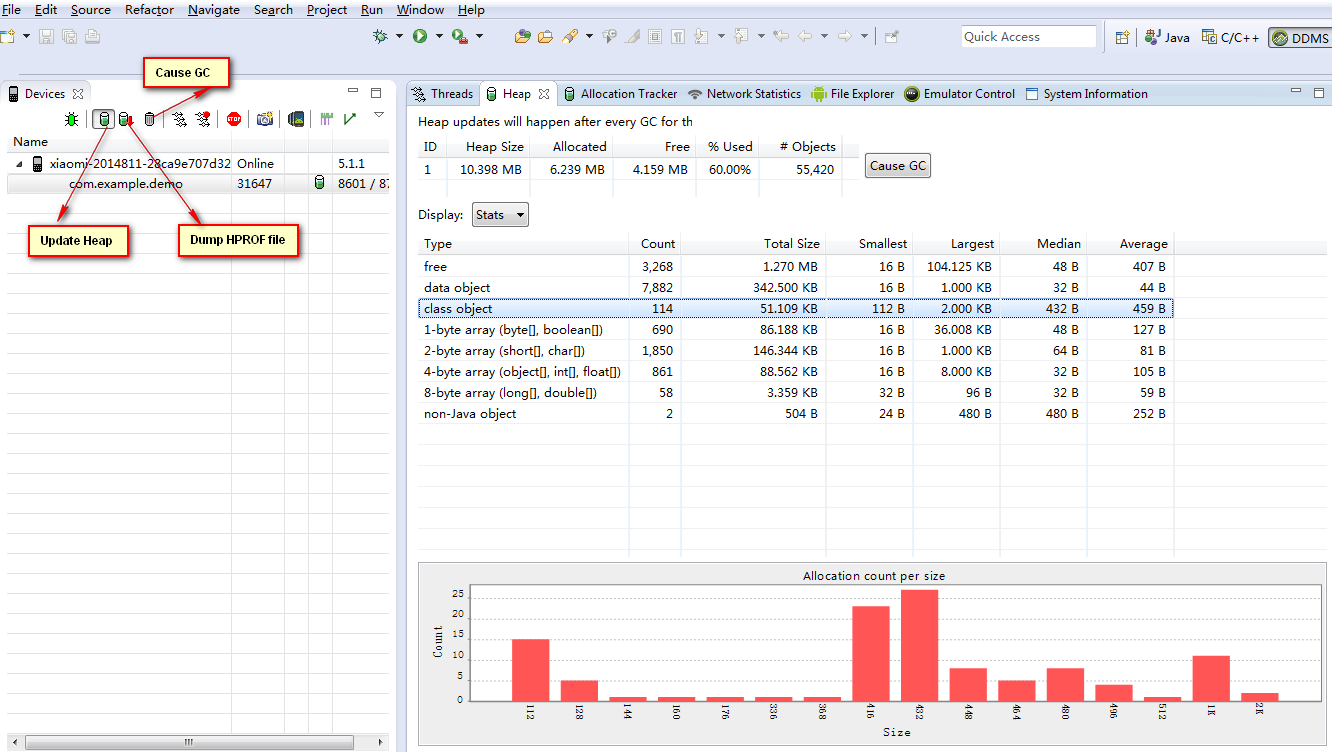Switch to the Threads tab
This screenshot has width=1332, height=752.
point(442,93)
